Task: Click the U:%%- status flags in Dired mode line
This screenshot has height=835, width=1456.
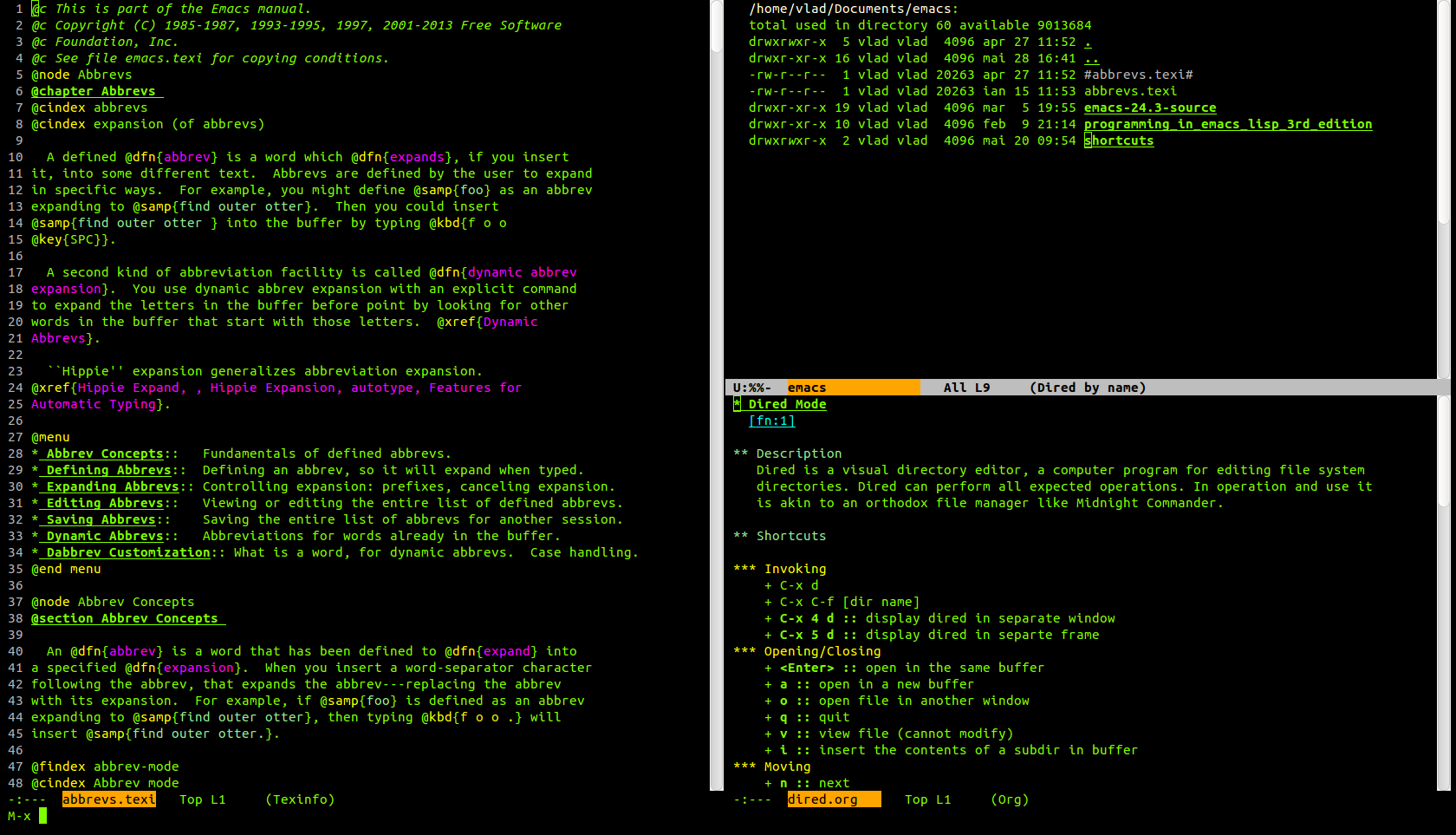Action: pyautogui.click(x=752, y=388)
